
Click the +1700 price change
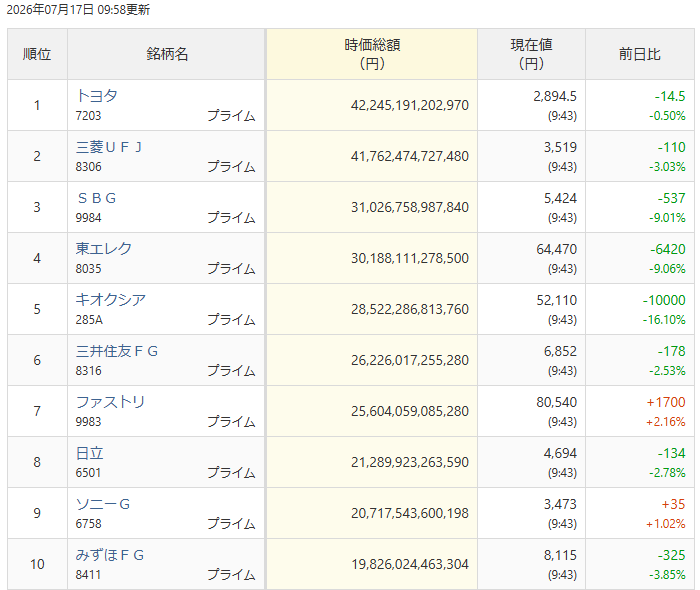pyautogui.click(x=666, y=402)
